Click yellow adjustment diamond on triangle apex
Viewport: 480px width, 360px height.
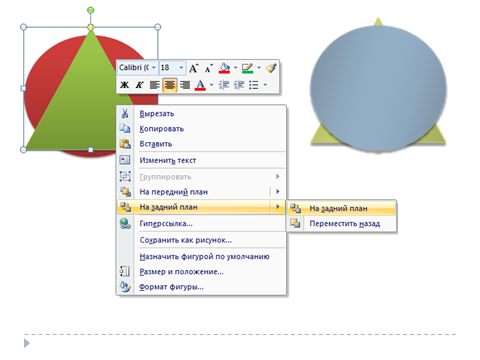(x=90, y=27)
